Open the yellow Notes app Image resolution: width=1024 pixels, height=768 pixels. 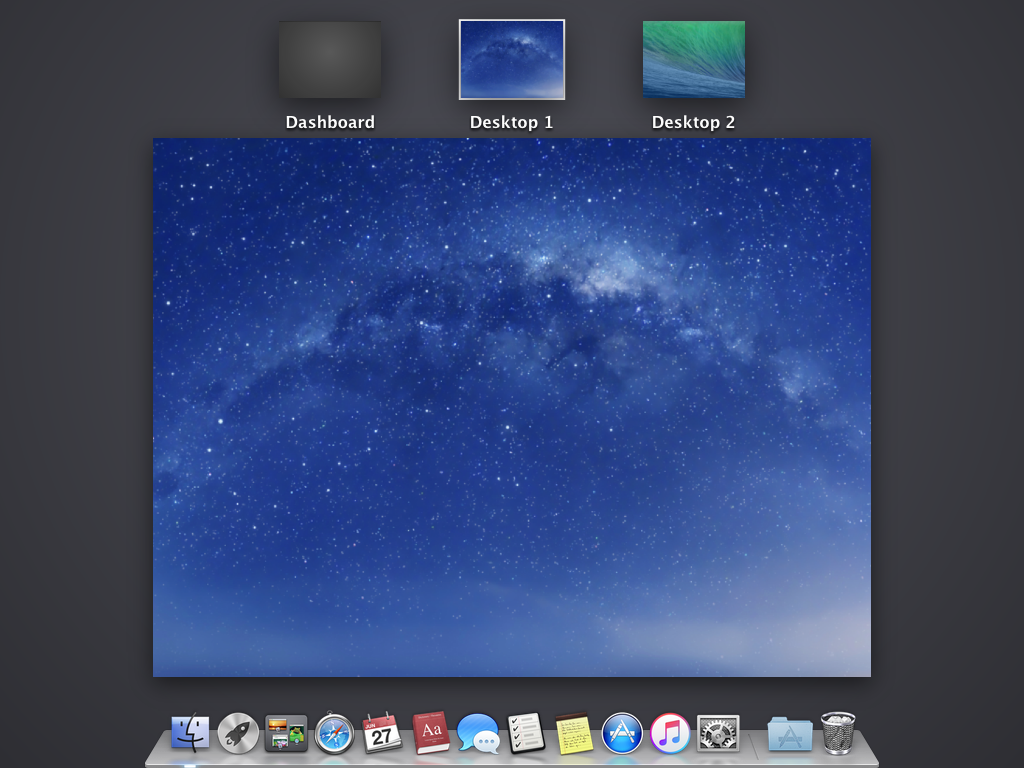click(x=574, y=733)
